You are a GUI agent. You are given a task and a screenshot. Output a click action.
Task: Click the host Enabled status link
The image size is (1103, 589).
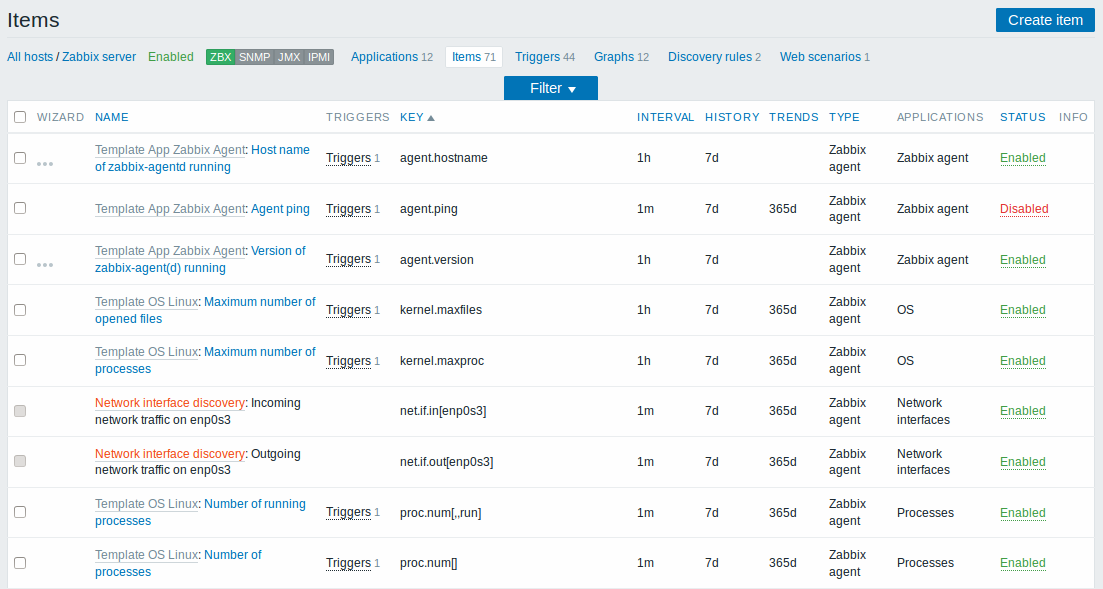170,57
